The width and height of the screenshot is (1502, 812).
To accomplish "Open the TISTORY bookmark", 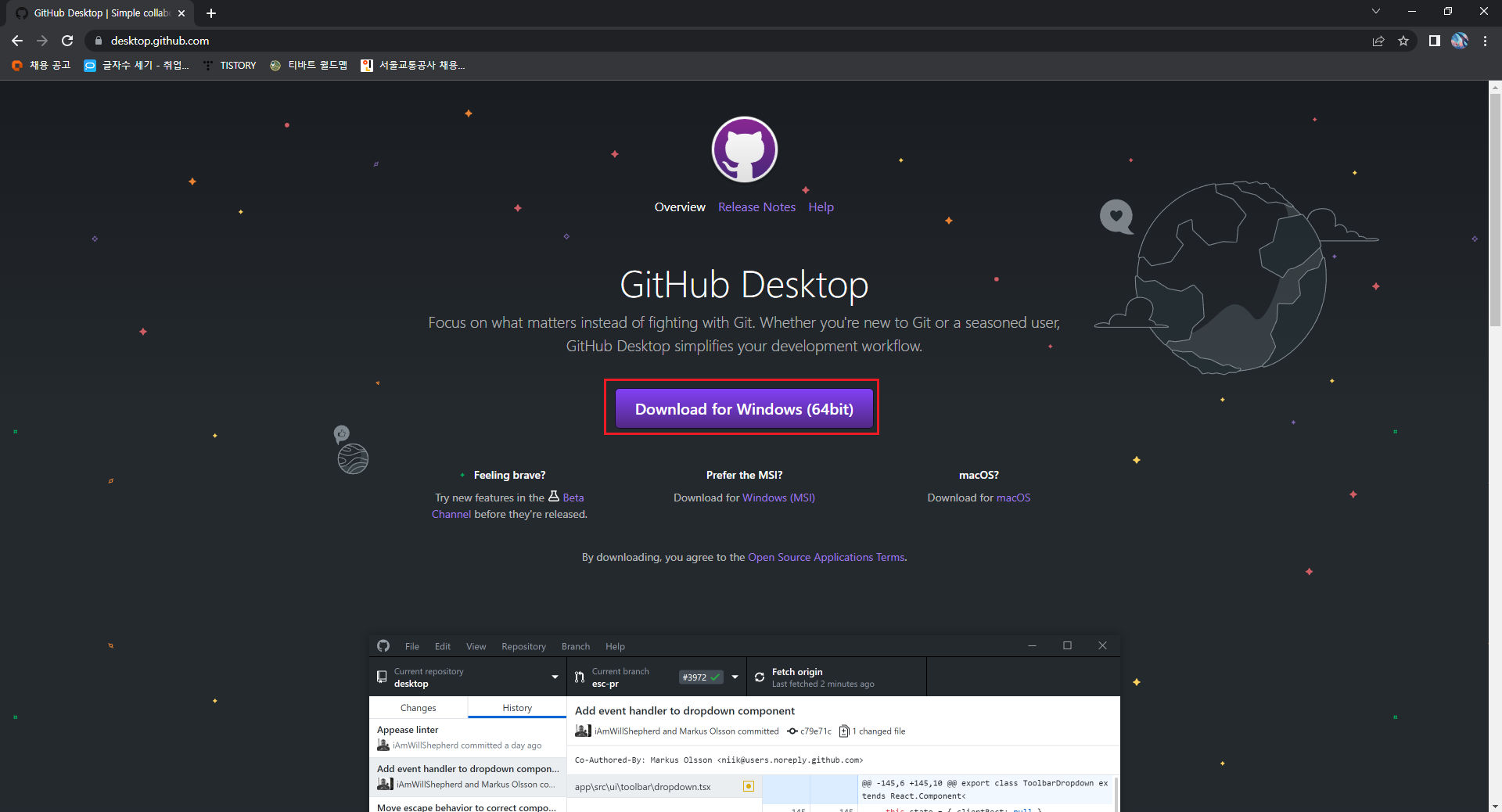I will [230, 66].
